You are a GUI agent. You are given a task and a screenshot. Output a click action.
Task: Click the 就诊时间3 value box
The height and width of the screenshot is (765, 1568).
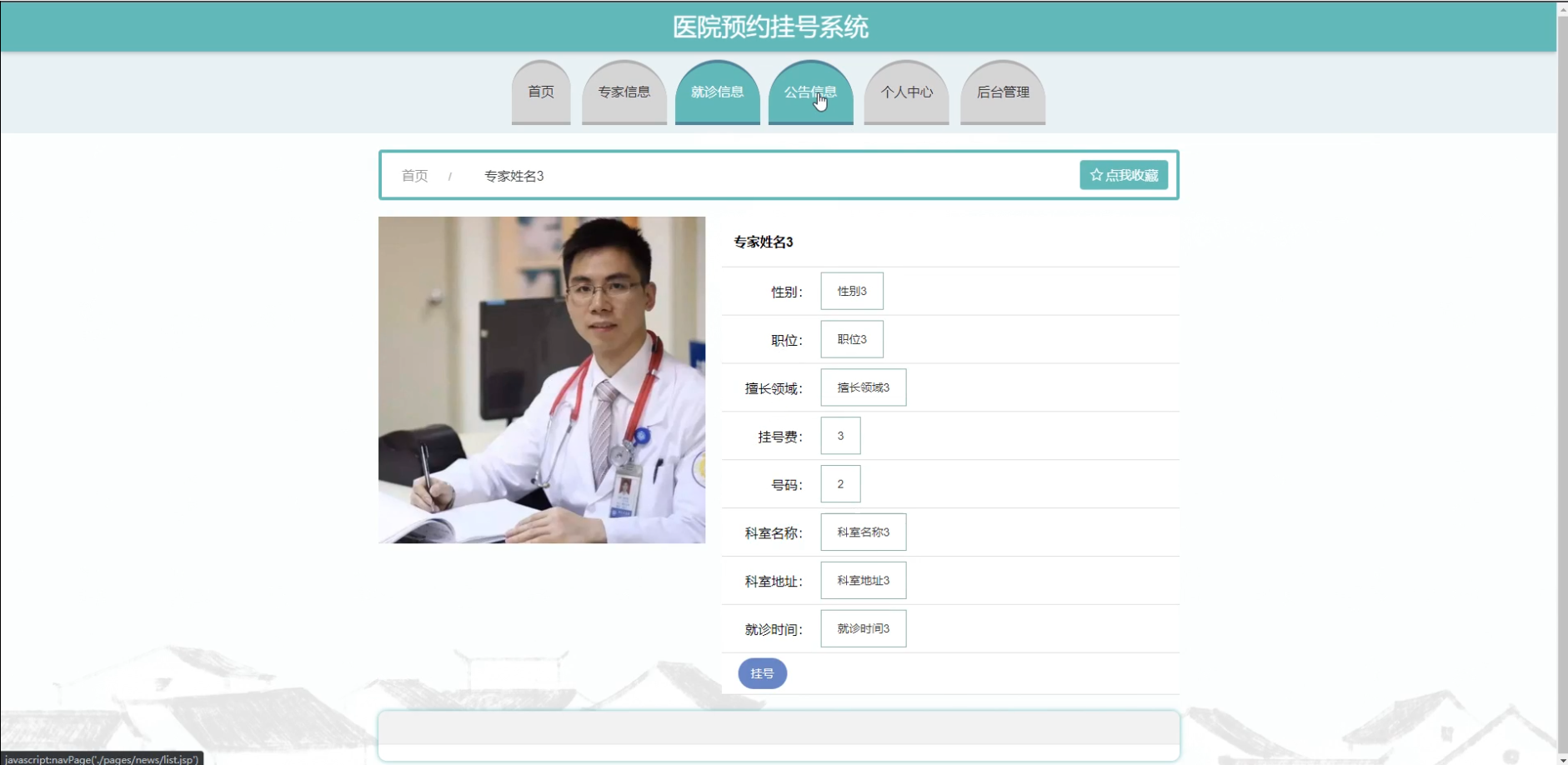coord(863,628)
